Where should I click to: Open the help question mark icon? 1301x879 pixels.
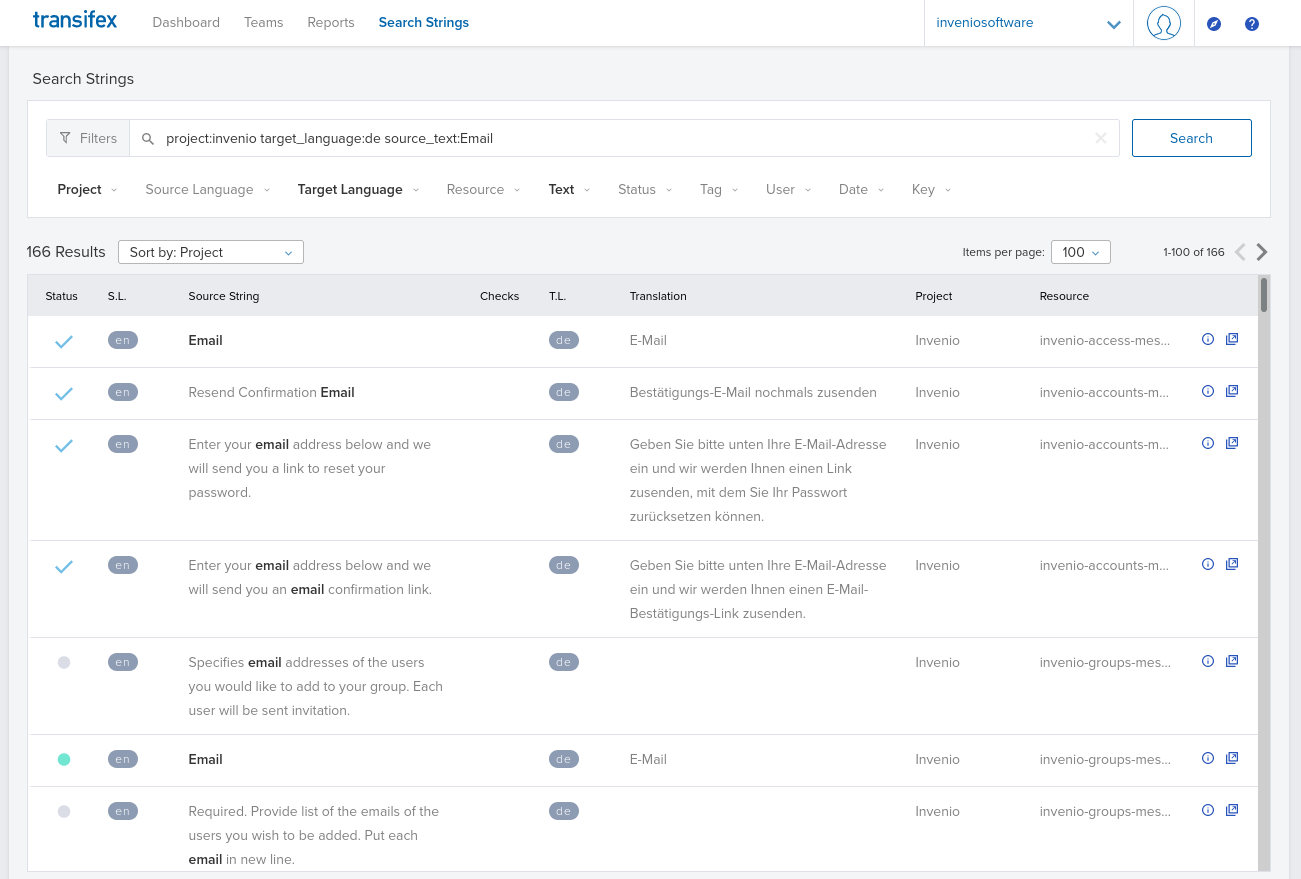pyautogui.click(x=1252, y=23)
